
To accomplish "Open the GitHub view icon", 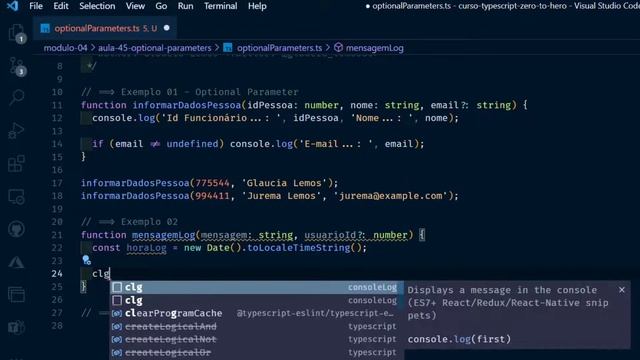I will pos(16,229).
